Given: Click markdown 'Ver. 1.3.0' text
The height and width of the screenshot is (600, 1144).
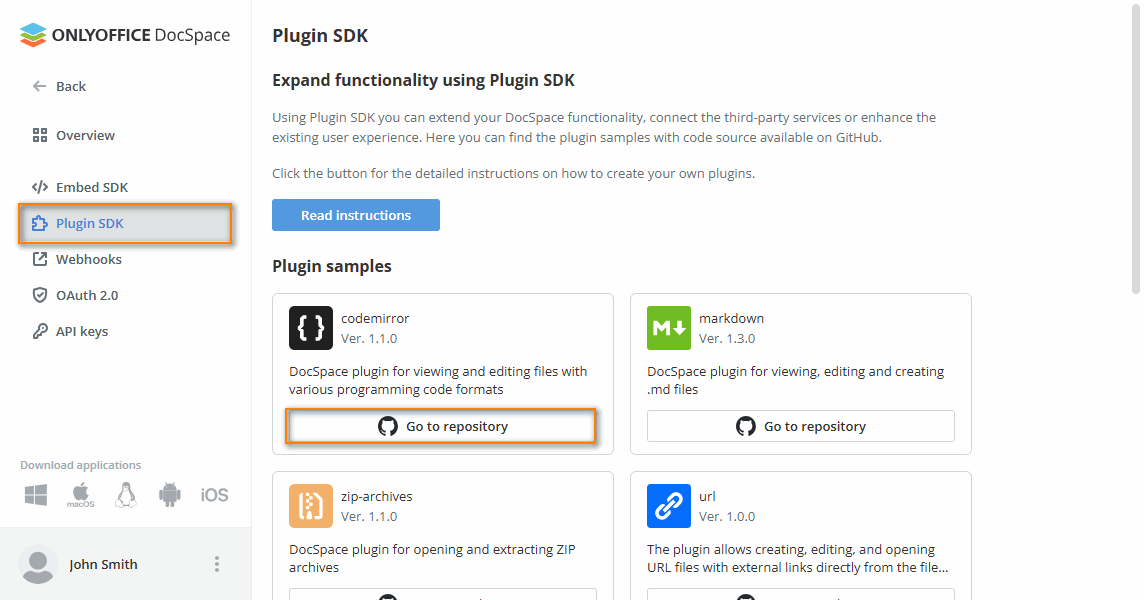Looking at the screenshot, I should pyautogui.click(x=727, y=339).
